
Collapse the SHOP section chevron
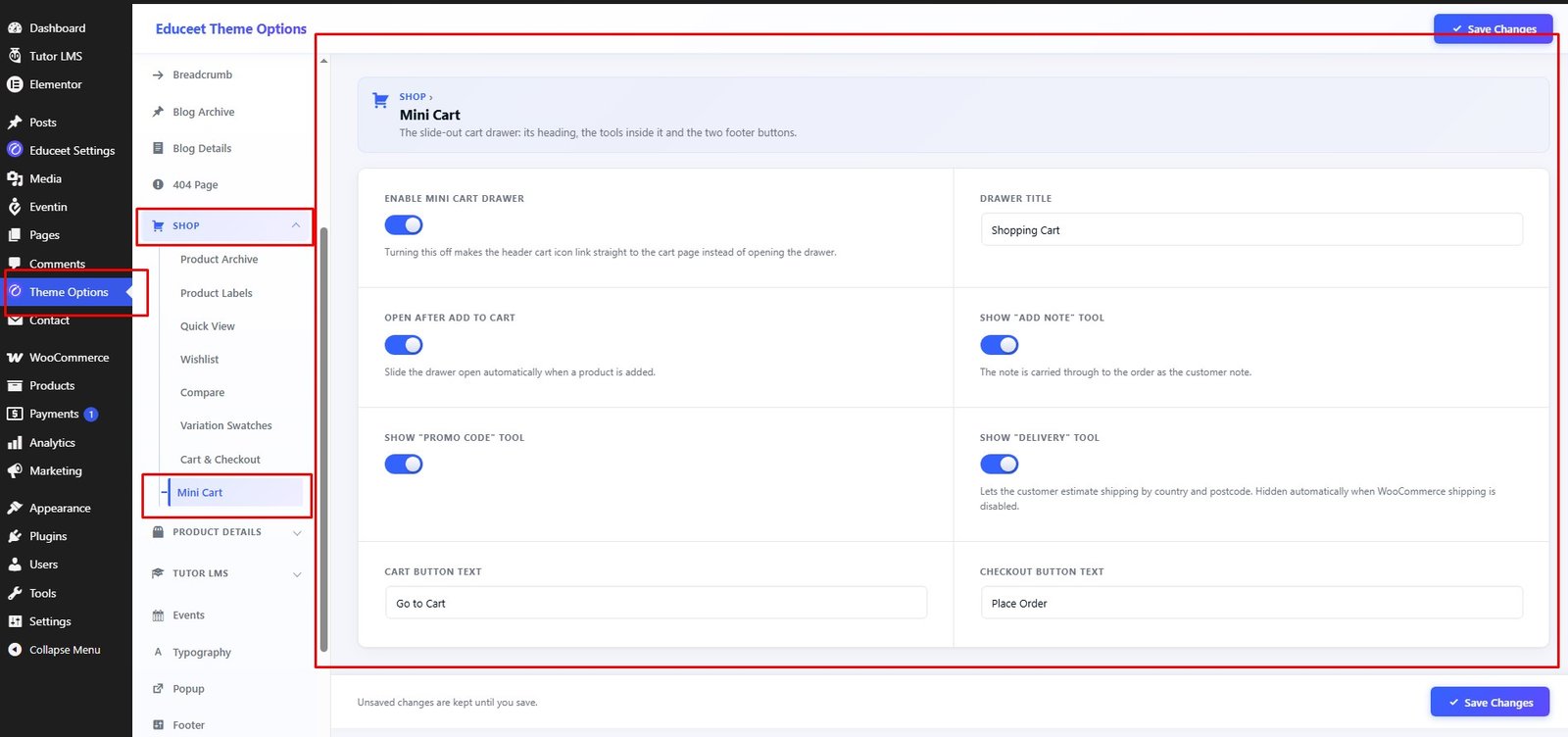pos(296,225)
